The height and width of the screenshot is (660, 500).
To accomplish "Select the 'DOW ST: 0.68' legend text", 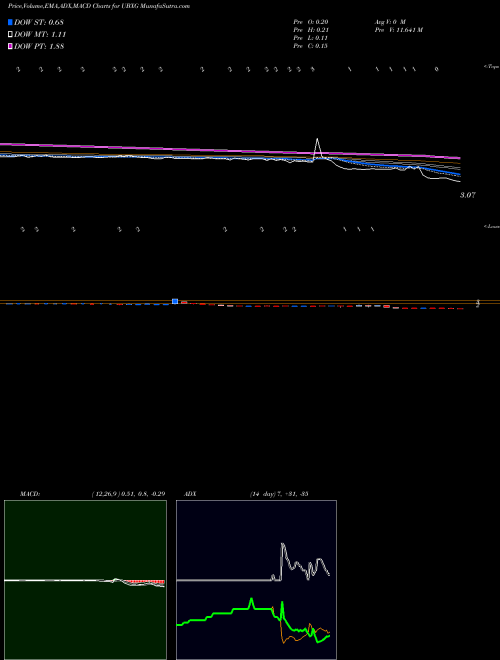I will click(x=39, y=22).
